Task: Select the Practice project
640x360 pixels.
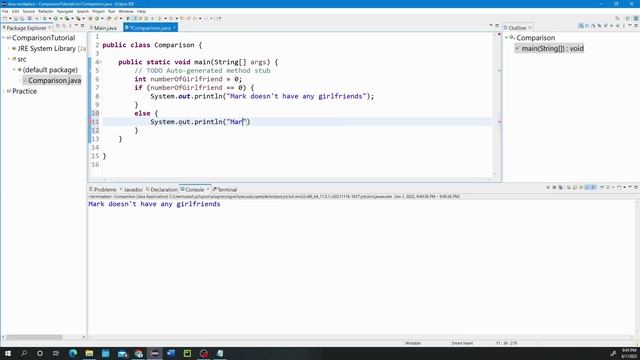Action: [x=24, y=91]
